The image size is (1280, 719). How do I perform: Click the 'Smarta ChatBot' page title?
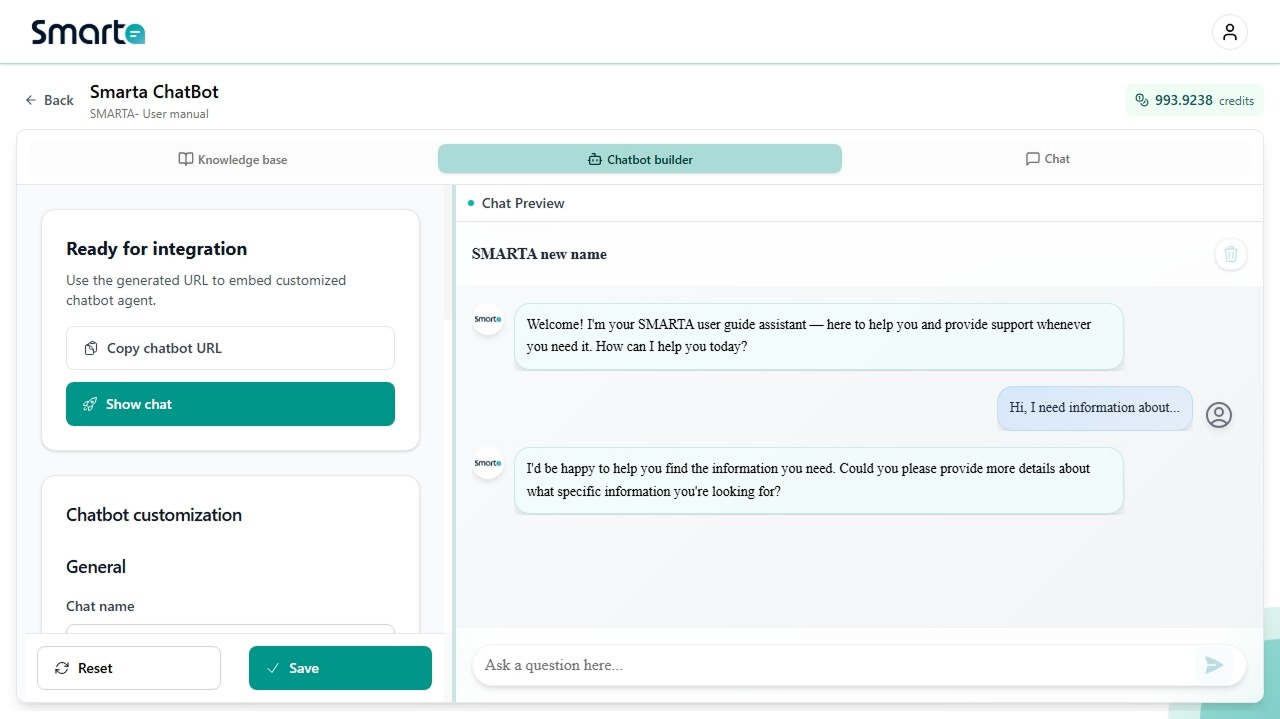coord(154,92)
